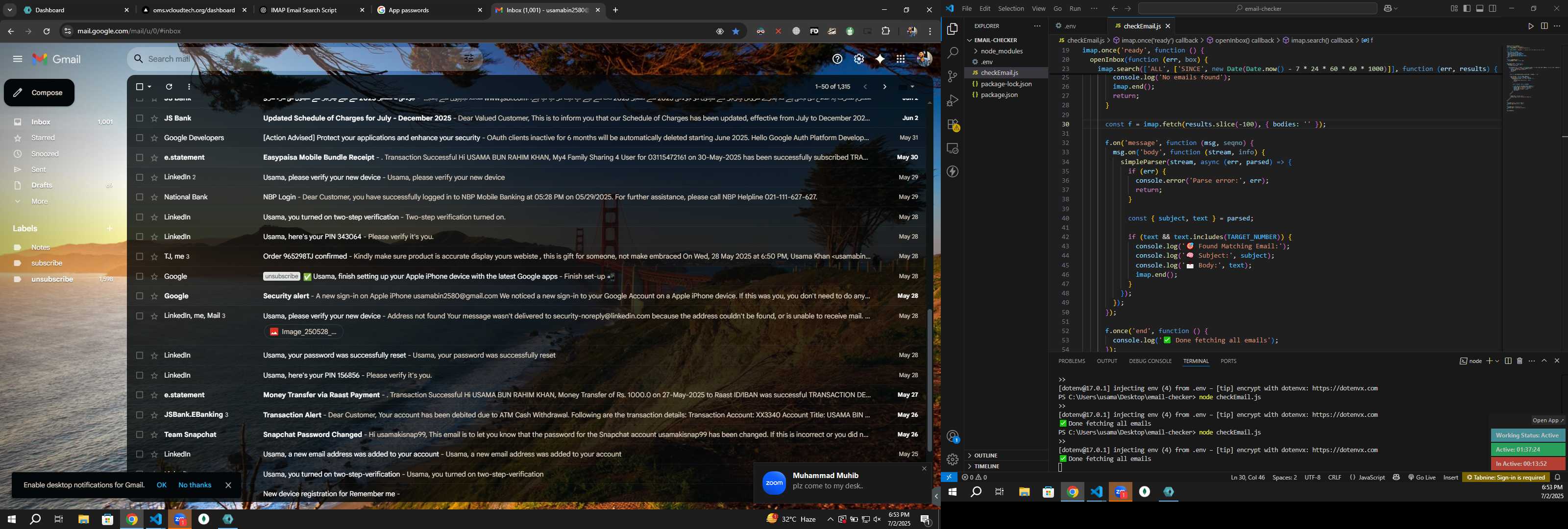Screen dimensions: 1568x529
Task: Open Gmail search options filter icon
Action: pos(469,58)
